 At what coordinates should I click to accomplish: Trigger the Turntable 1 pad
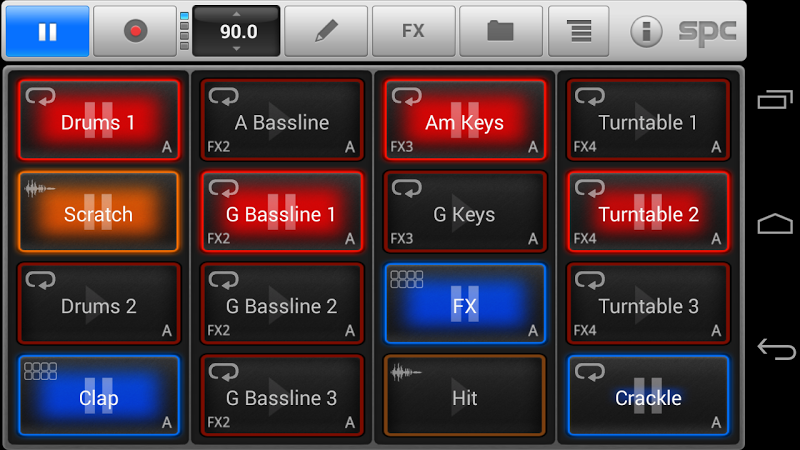point(648,120)
